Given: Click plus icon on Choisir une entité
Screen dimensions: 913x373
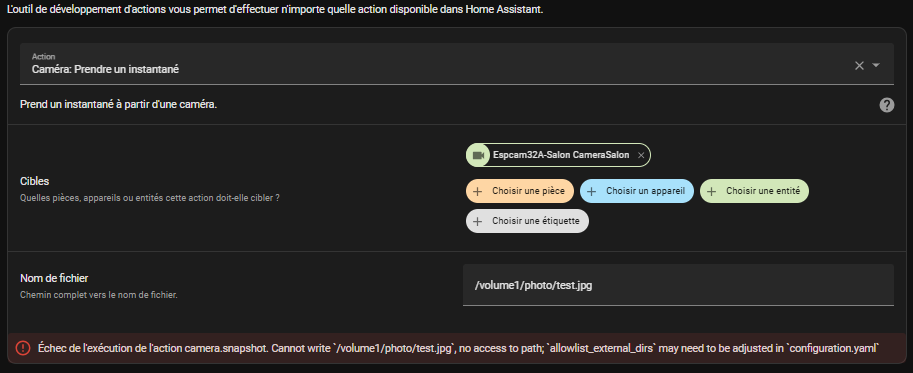Looking at the screenshot, I should click(x=711, y=191).
